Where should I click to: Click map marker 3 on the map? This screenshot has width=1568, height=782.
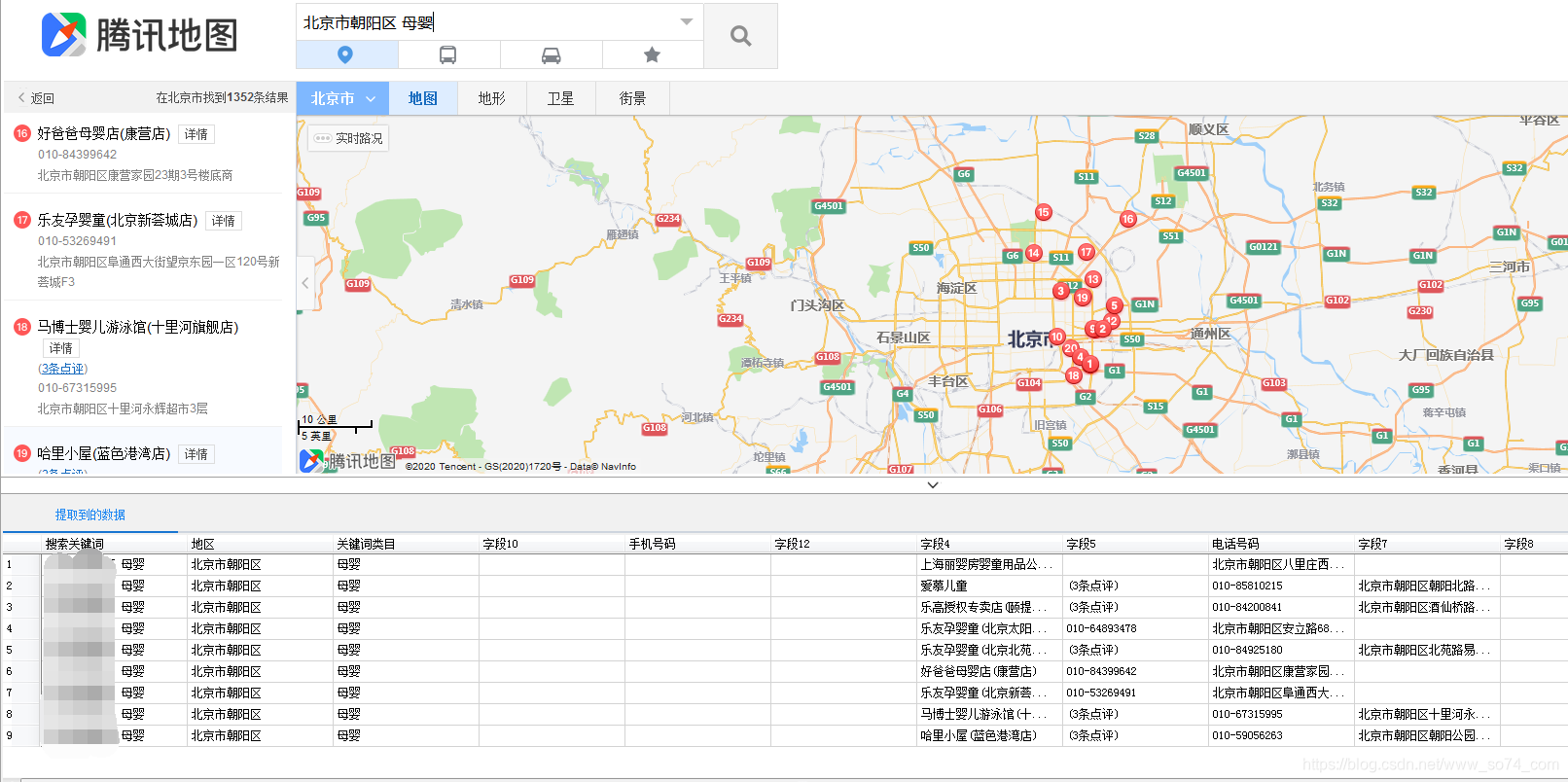[1061, 291]
